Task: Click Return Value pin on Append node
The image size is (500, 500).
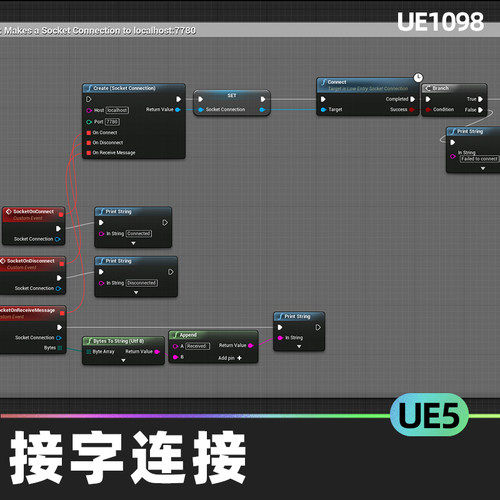Action: [x=251, y=346]
